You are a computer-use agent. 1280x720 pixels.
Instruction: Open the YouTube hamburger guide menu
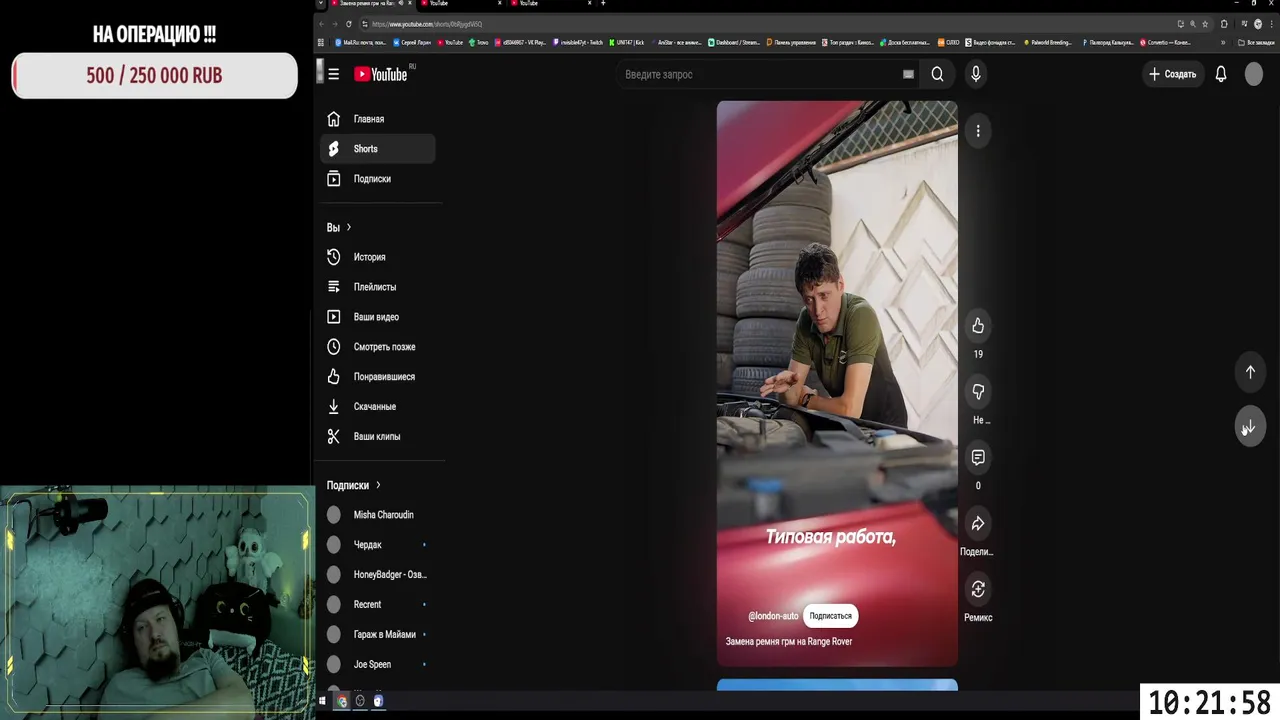pyautogui.click(x=333, y=74)
